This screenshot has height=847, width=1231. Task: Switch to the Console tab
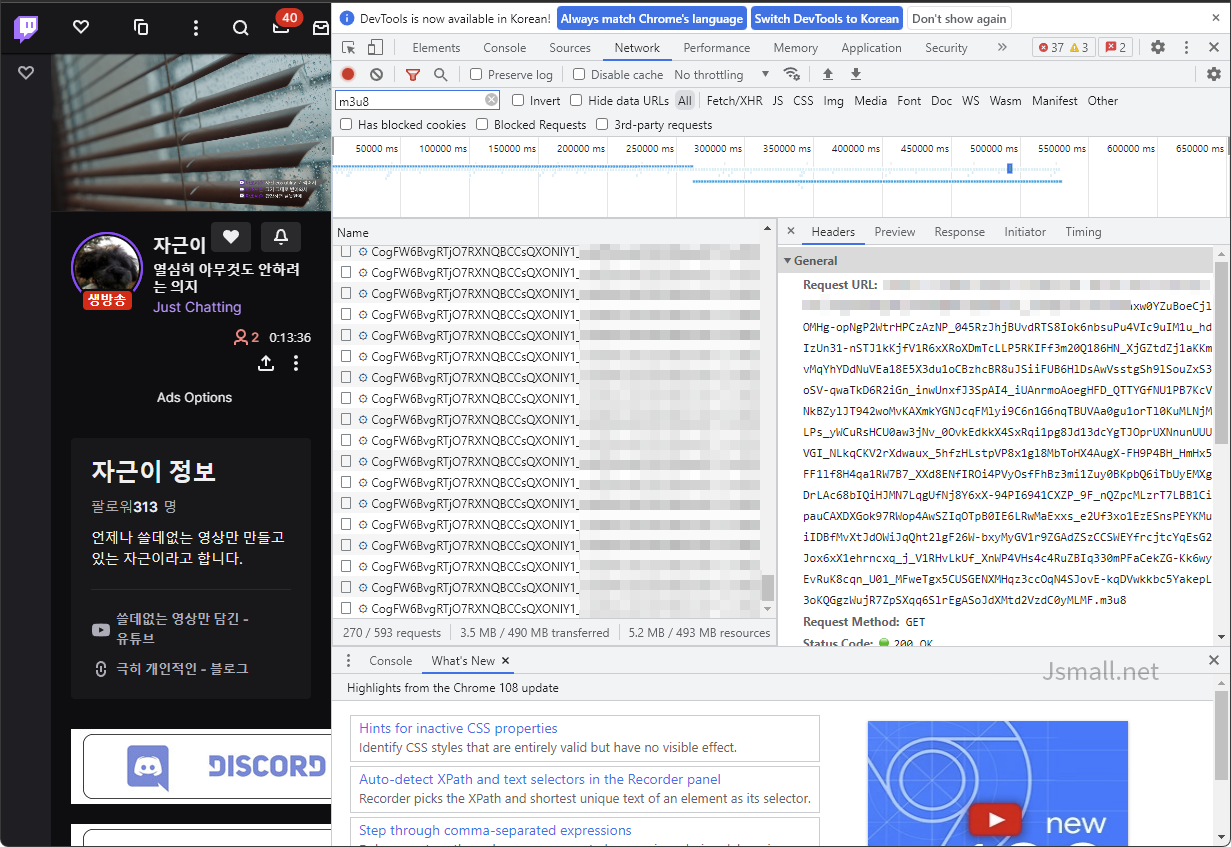(505, 48)
